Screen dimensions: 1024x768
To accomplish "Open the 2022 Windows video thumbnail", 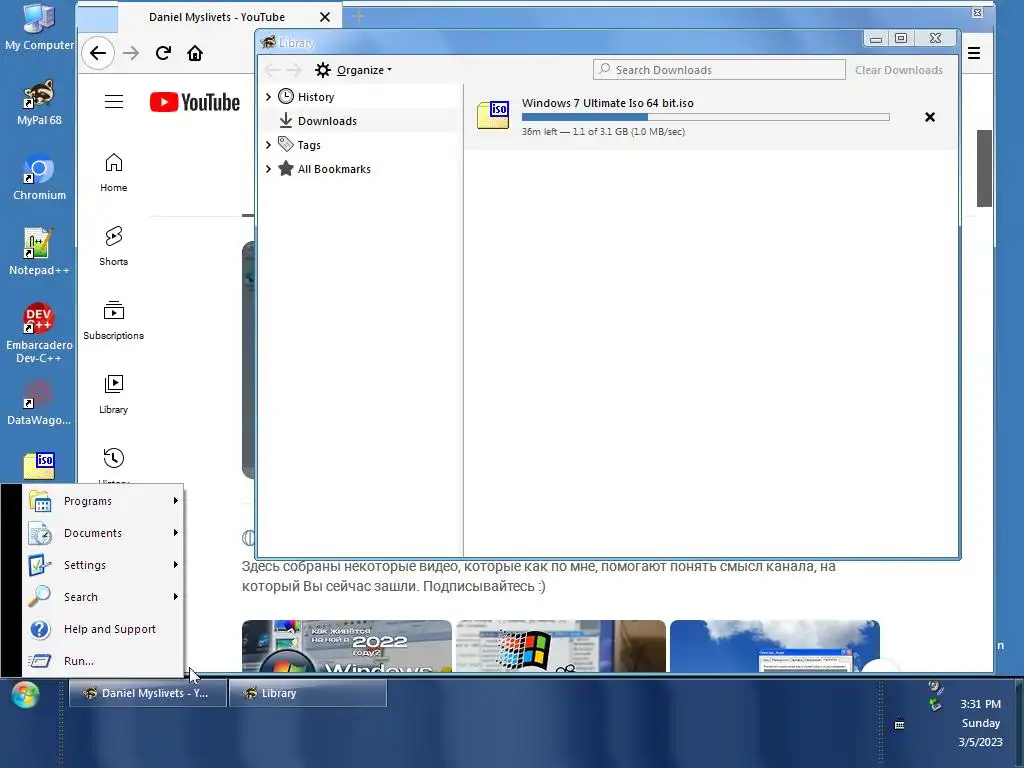I will coord(347,646).
